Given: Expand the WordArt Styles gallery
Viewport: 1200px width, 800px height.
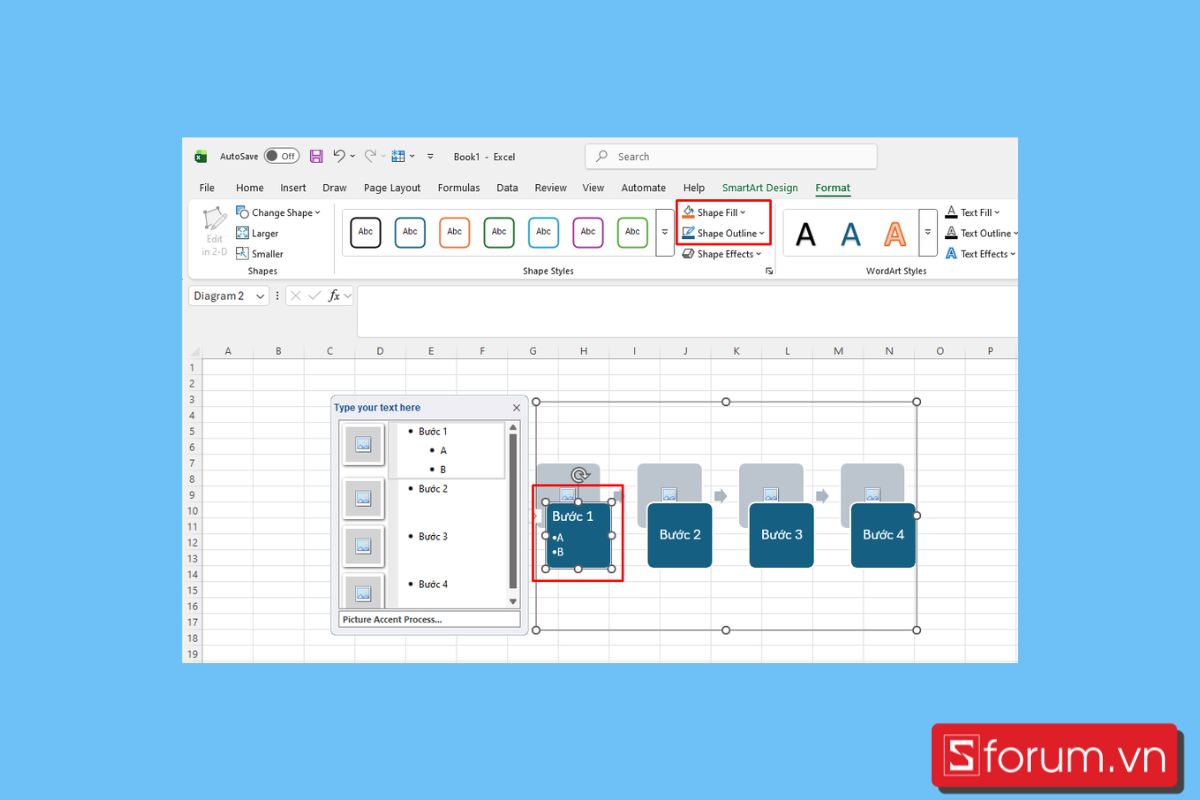Looking at the screenshot, I should coord(928,232).
